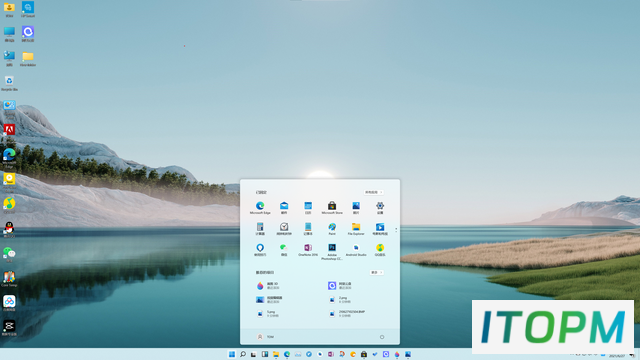Open OneNote 2016 pinned app

[308, 250]
